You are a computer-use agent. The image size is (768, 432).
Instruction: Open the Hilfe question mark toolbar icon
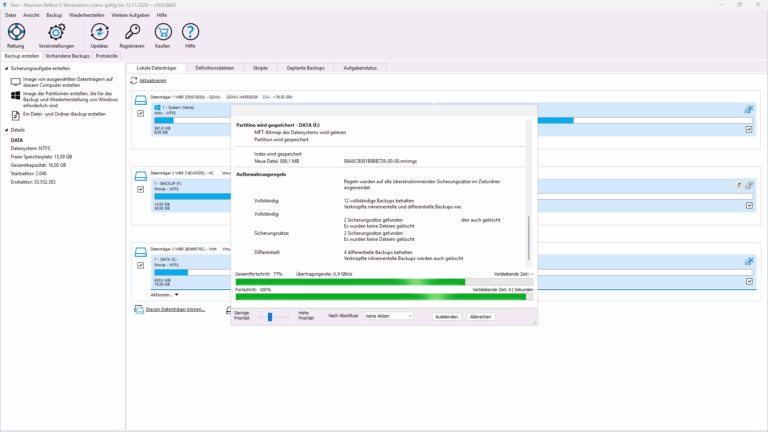click(190, 32)
